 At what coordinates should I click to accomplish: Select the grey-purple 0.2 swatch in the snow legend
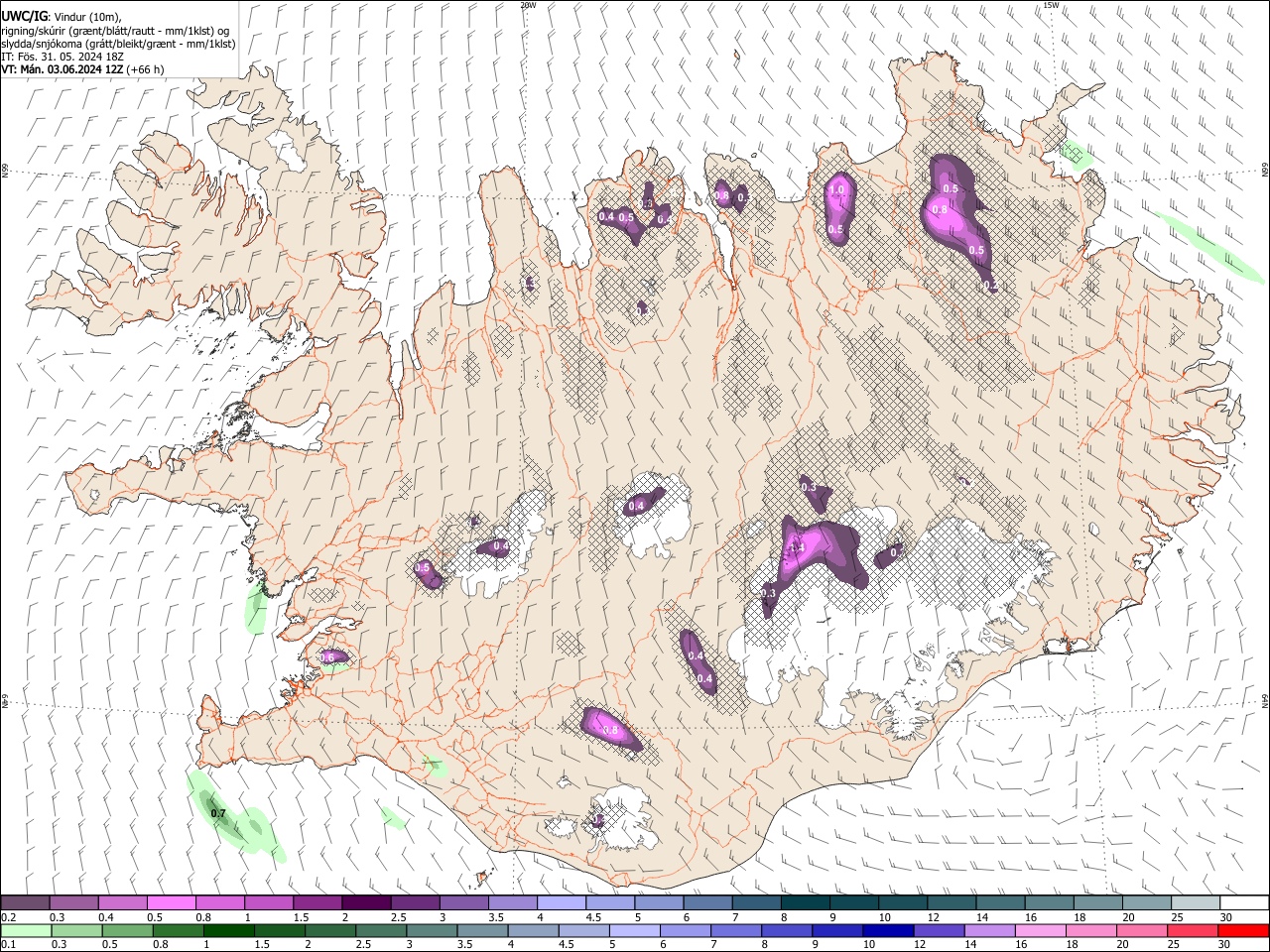(25, 903)
